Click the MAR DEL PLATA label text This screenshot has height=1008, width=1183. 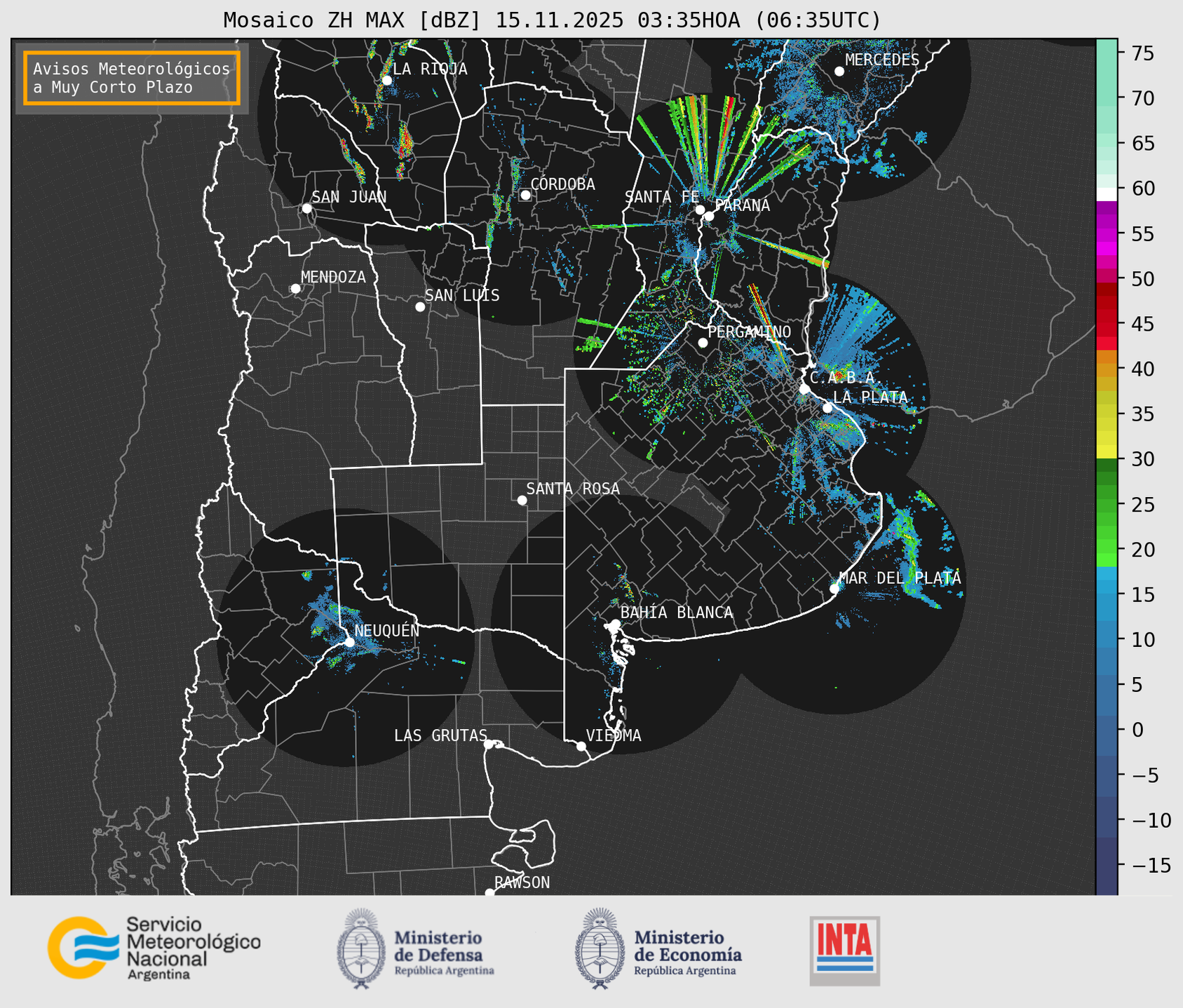(900, 578)
